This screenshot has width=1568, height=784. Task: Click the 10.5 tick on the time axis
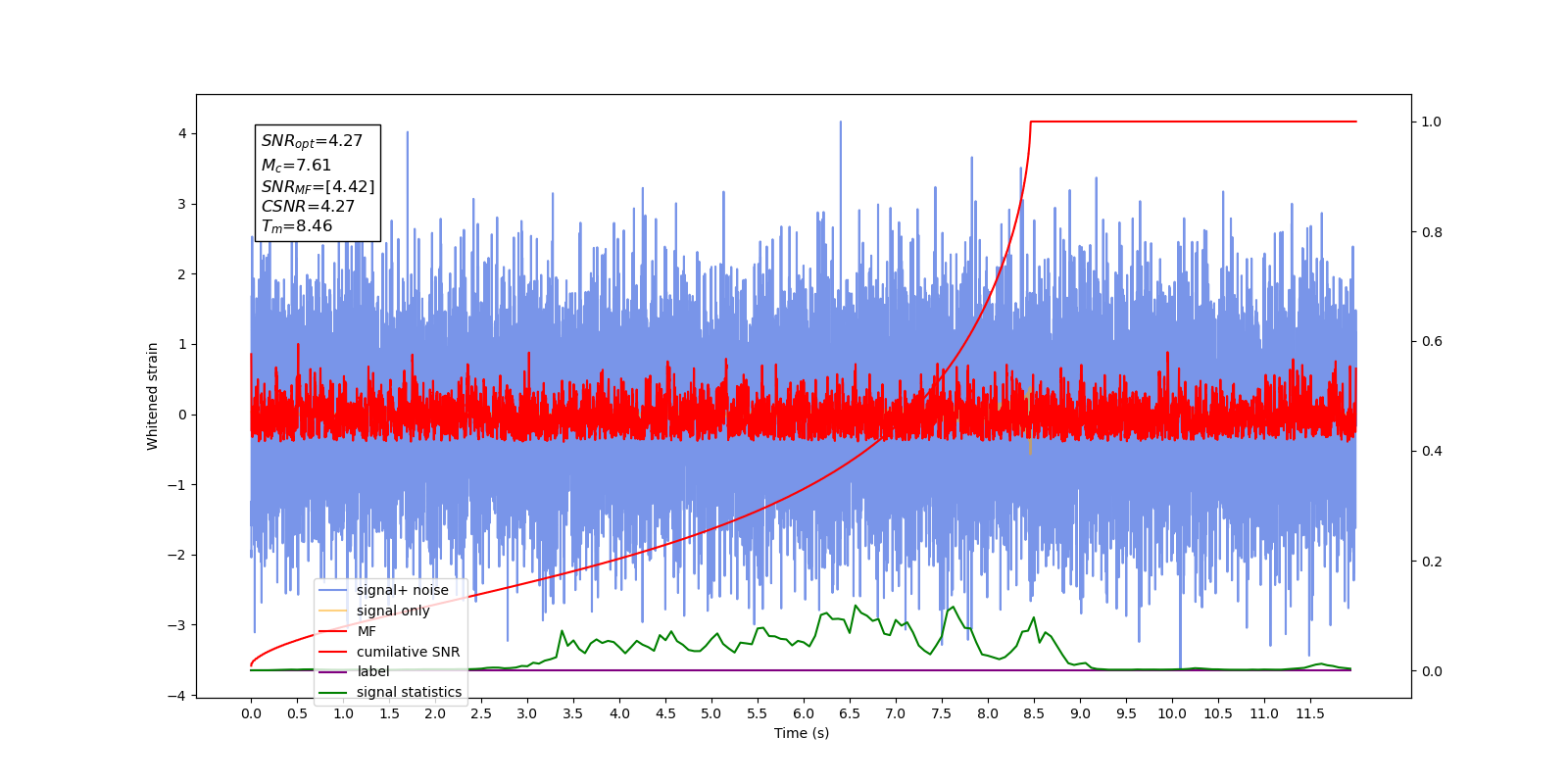coord(1218,713)
